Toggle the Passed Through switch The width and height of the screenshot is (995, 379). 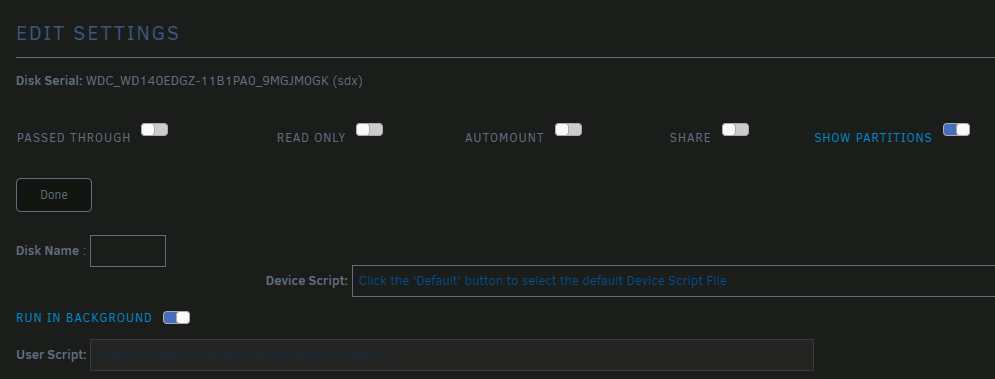(x=154, y=130)
